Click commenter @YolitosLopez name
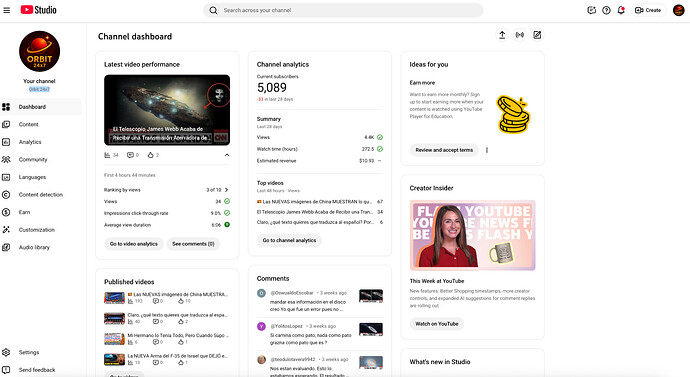 (286, 326)
